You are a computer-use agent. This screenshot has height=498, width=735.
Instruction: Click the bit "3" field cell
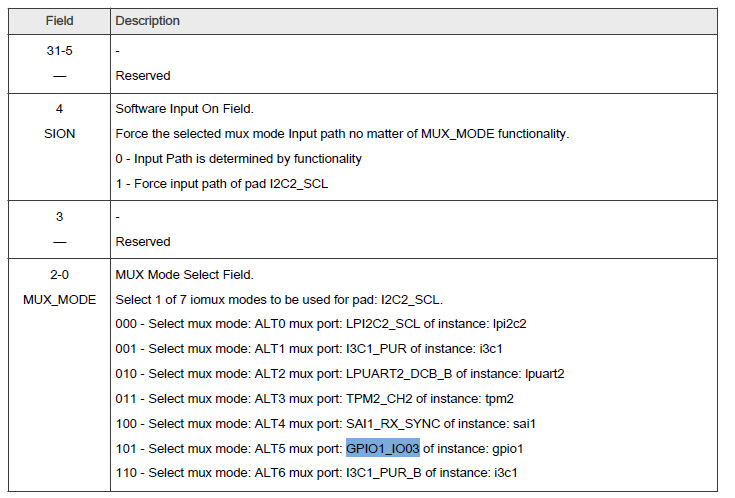[x=59, y=216]
